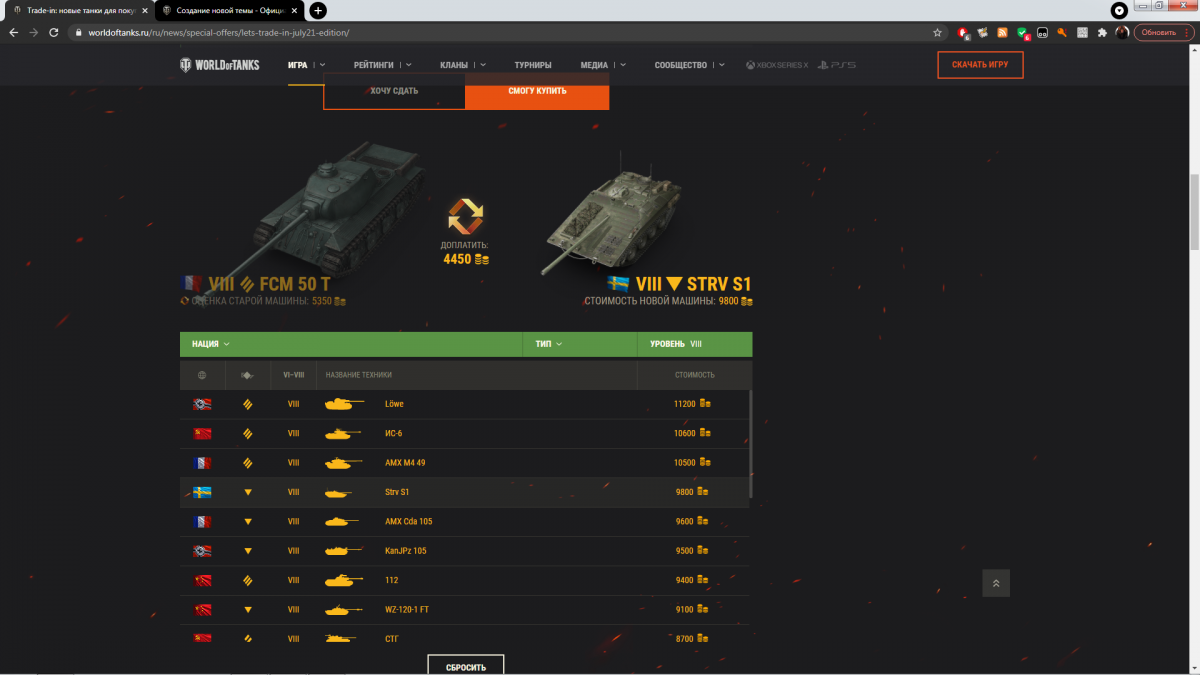Go back in browser history
The height and width of the screenshot is (675, 1200).
click(13, 32)
